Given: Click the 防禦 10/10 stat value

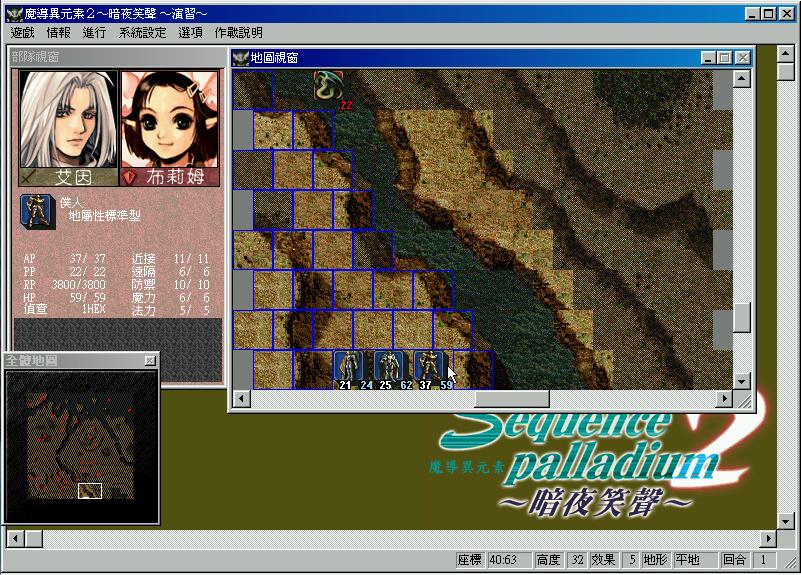Looking at the screenshot, I should pyautogui.click(x=192, y=284).
